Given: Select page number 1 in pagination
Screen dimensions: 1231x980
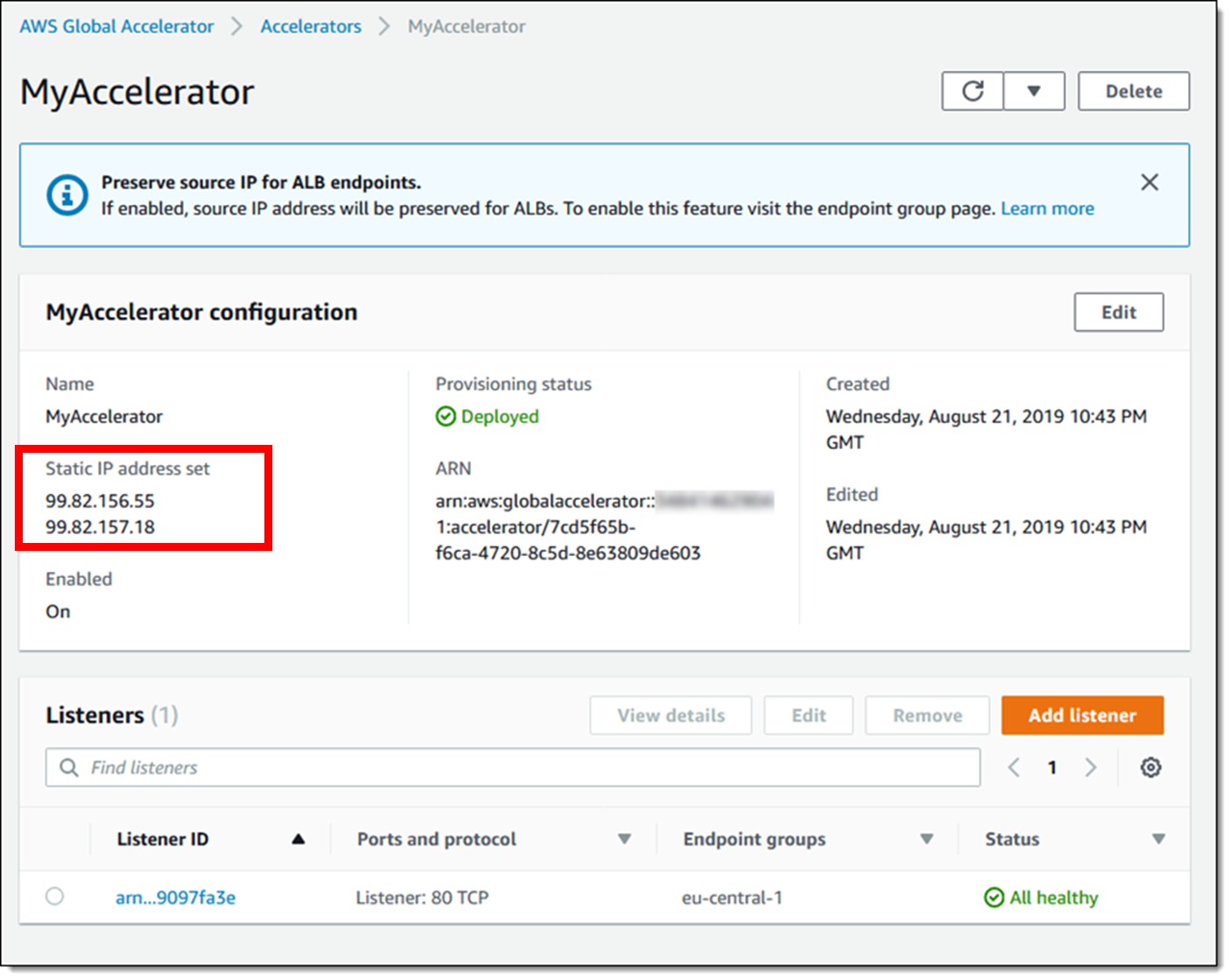Looking at the screenshot, I should click(x=1052, y=767).
